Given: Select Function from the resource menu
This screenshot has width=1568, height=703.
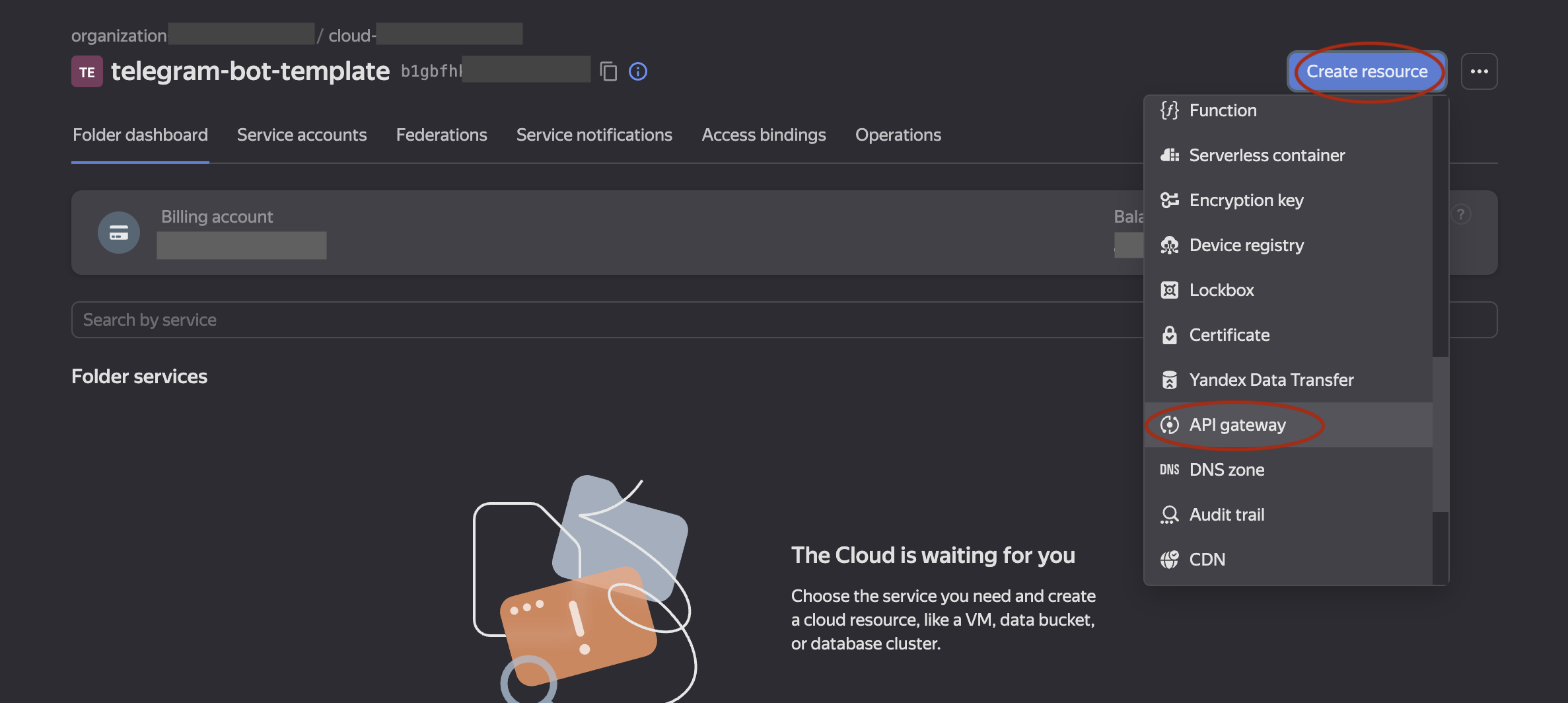Looking at the screenshot, I should pyautogui.click(x=1288, y=110).
